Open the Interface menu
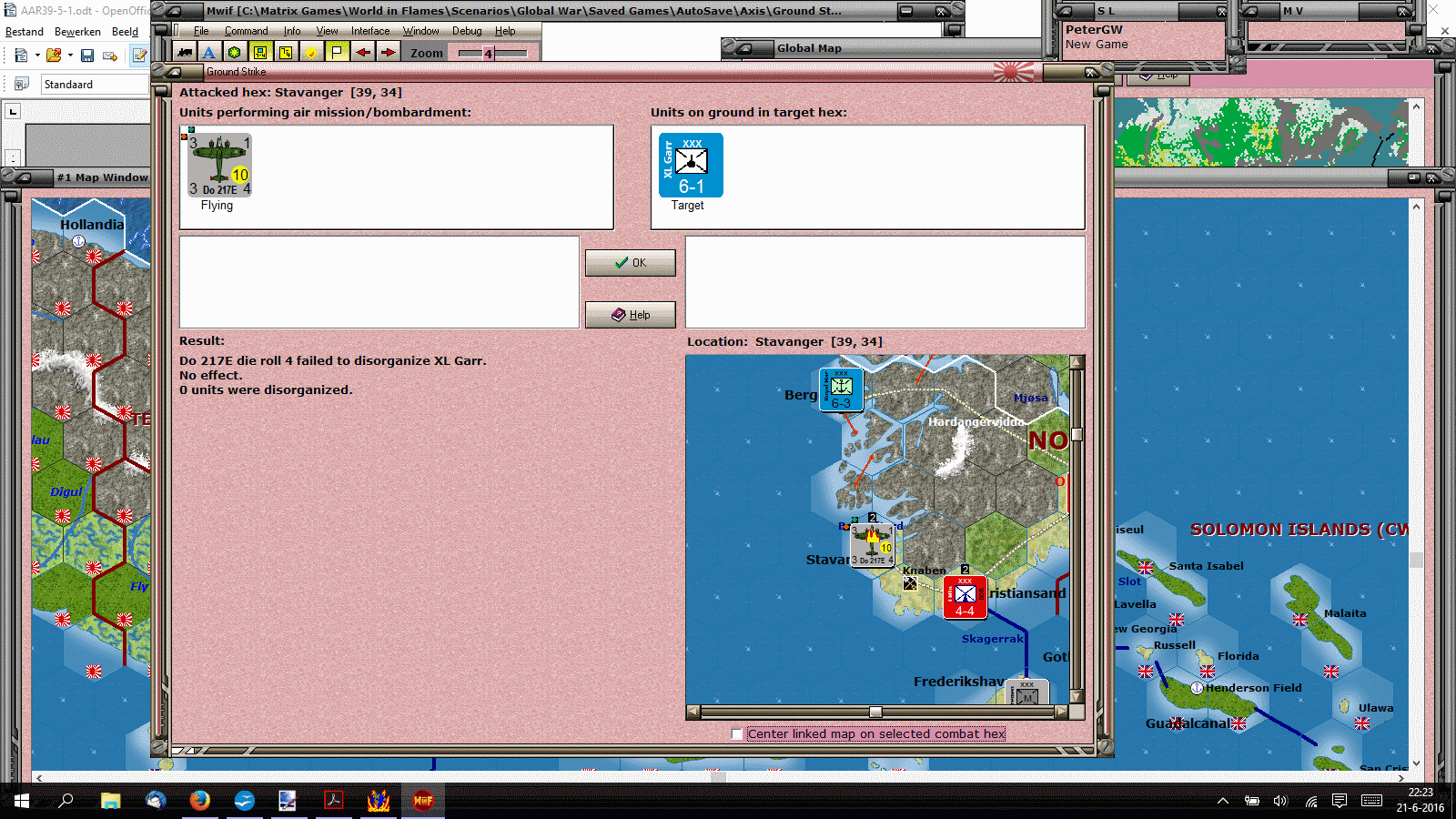Screen dimensions: 1456x819 370,31
